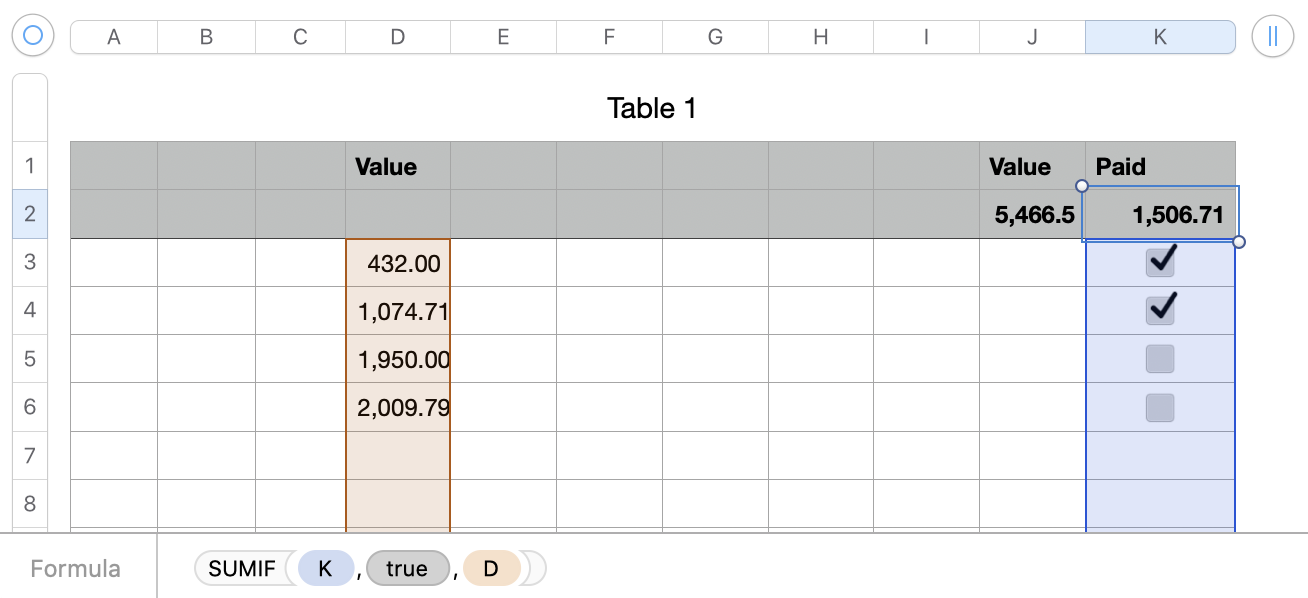The width and height of the screenshot is (1308, 598).
Task: Select the SUMIF function token
Action: 242,569
